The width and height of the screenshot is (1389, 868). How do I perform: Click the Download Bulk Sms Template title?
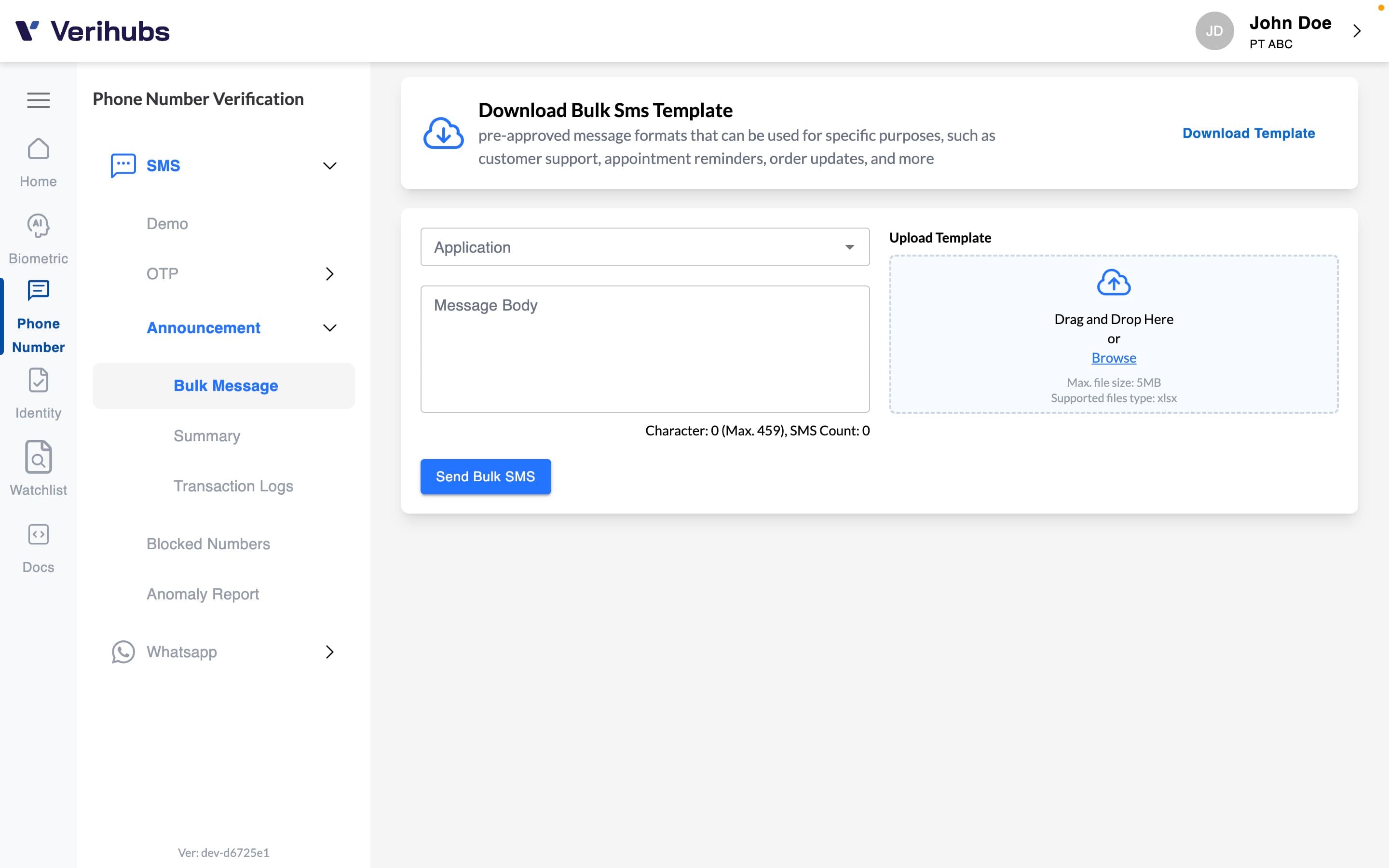(x=605, y=110)
